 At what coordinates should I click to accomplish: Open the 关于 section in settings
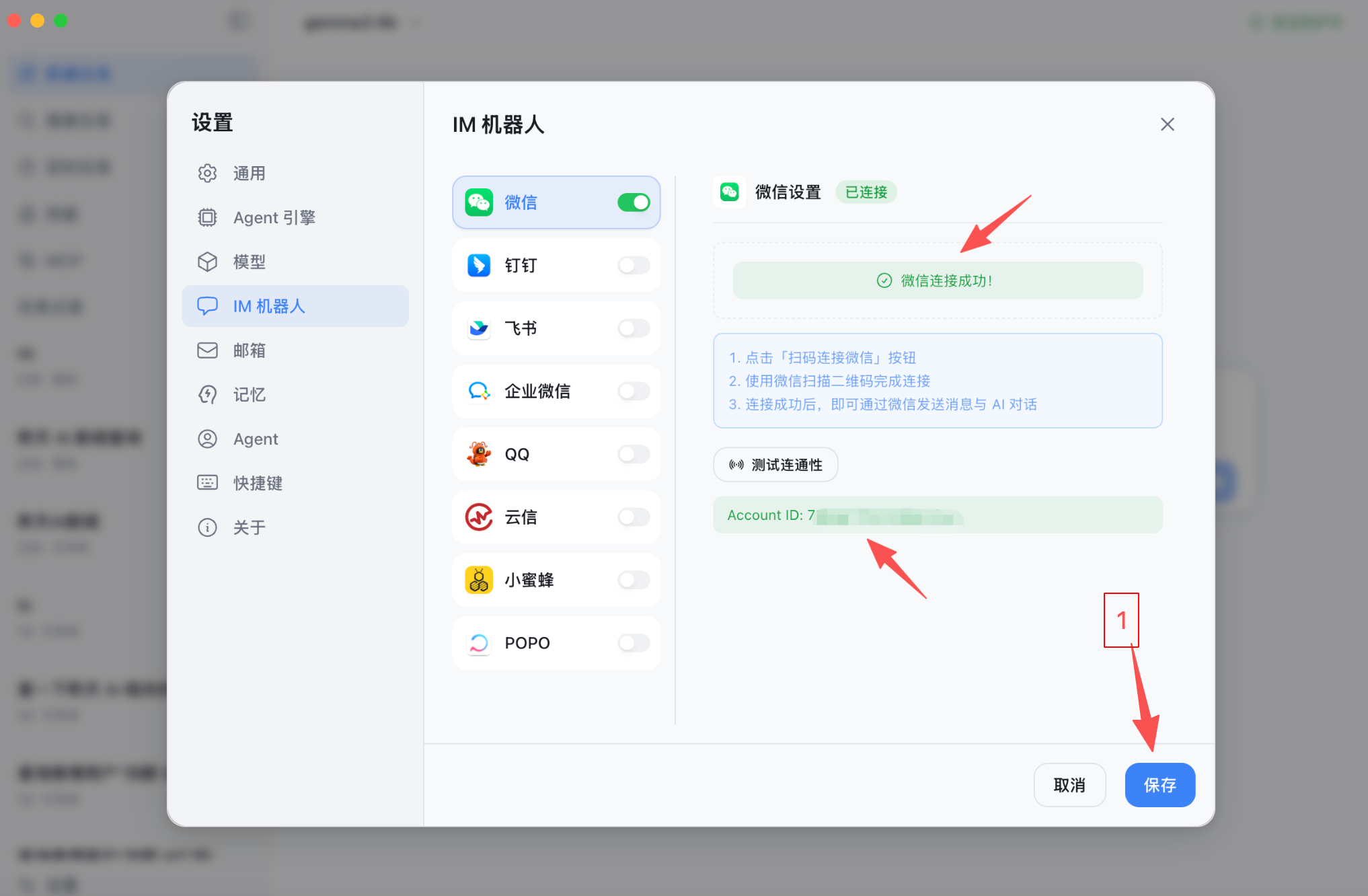[x=249, y=527]
